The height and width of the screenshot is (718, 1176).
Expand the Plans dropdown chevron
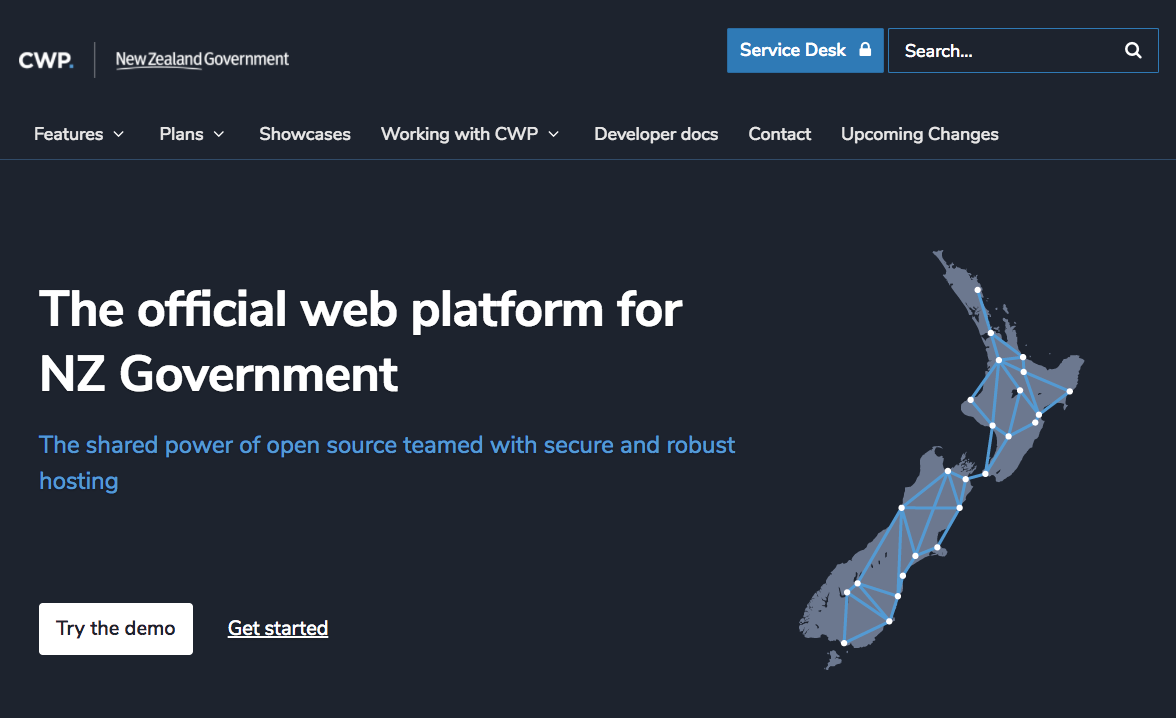coord(220,133)
